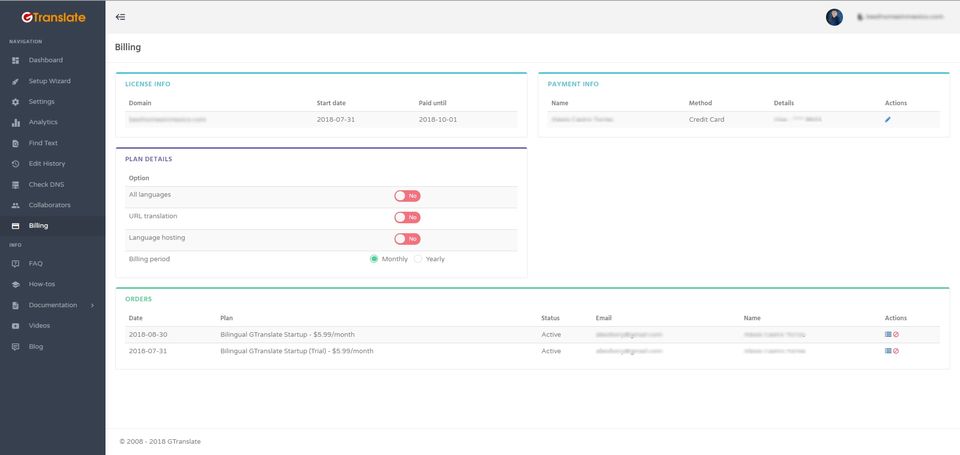
Task: Select the Yearly billing period
Action: pos(418,259)
